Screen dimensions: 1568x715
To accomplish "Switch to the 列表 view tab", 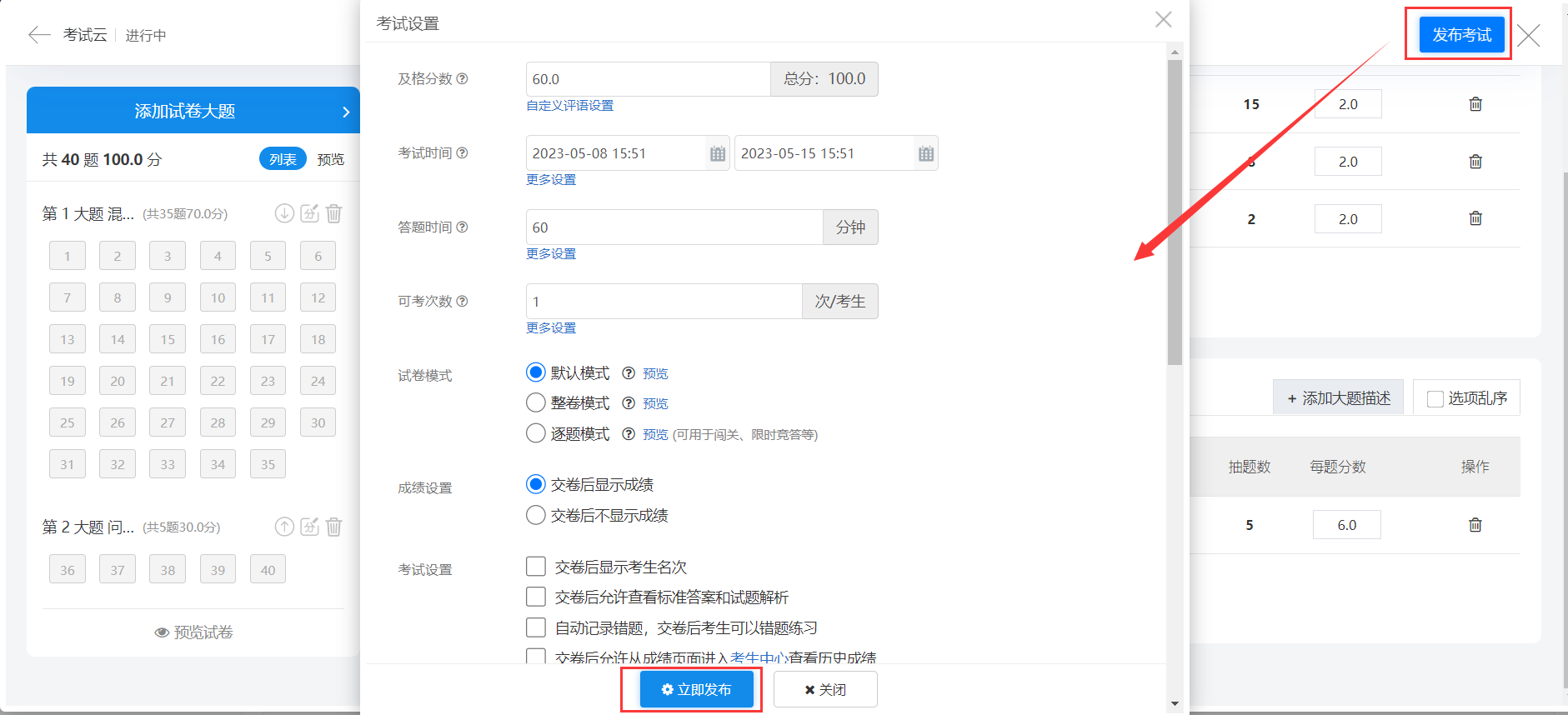I will (x=283, y=159).
